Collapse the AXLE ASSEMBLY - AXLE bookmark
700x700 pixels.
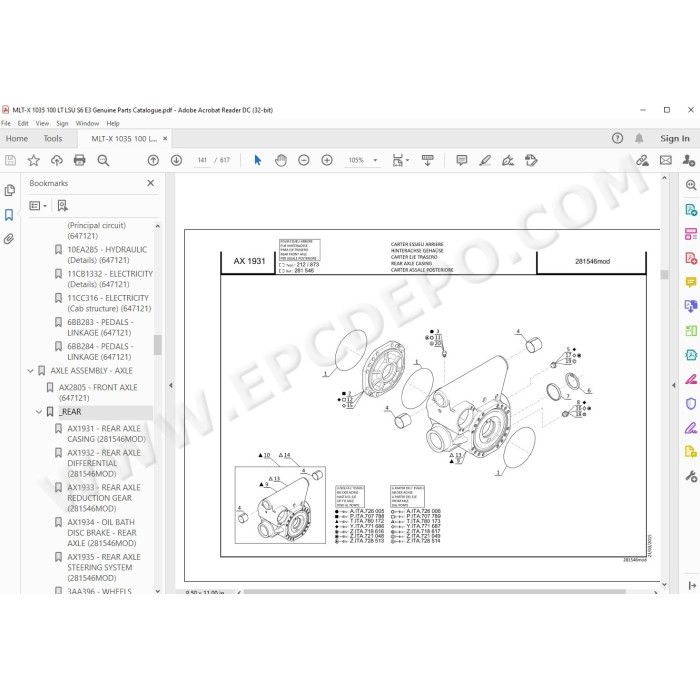[x=31, y=371]
